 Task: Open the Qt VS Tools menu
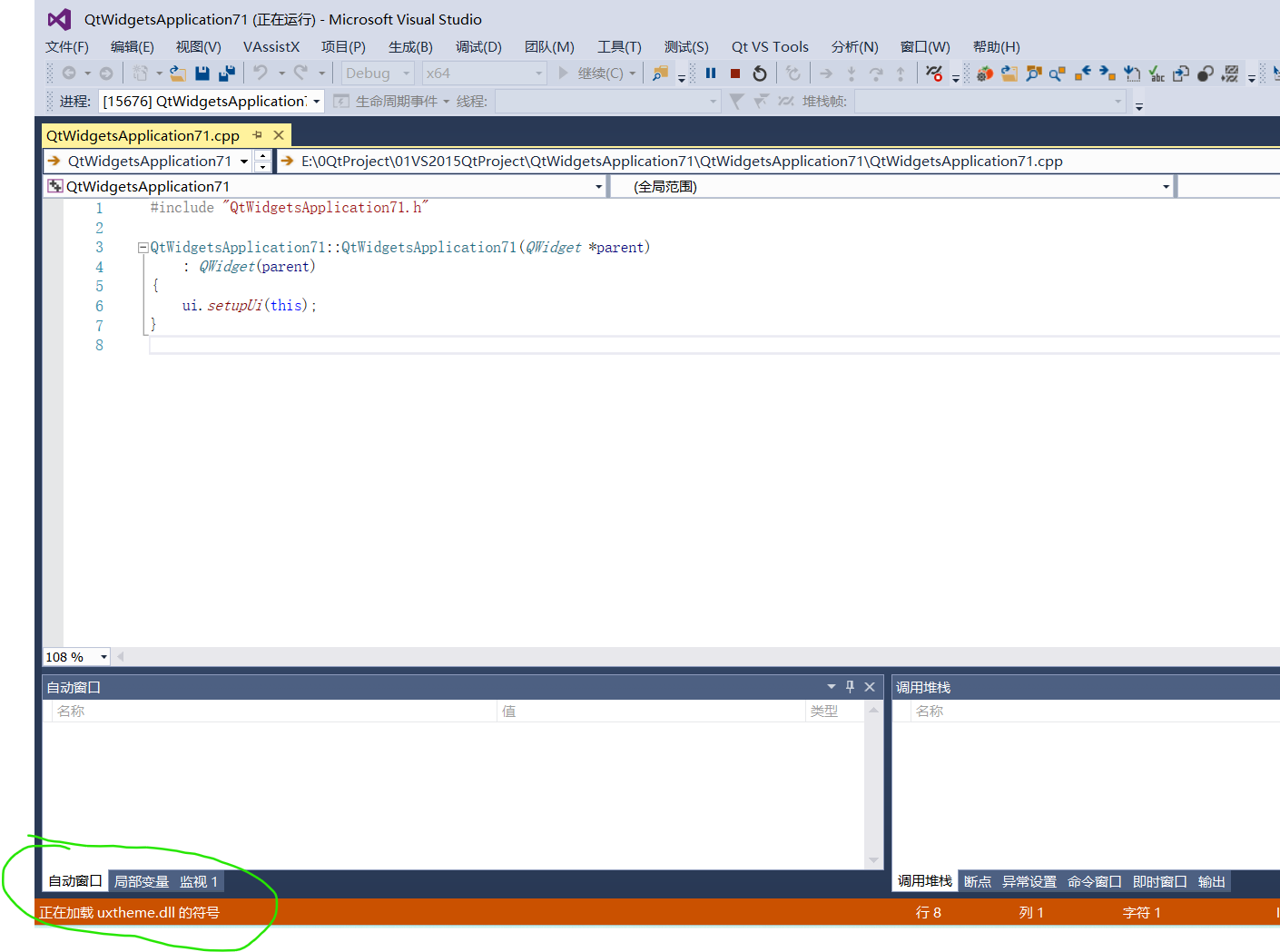770,46
